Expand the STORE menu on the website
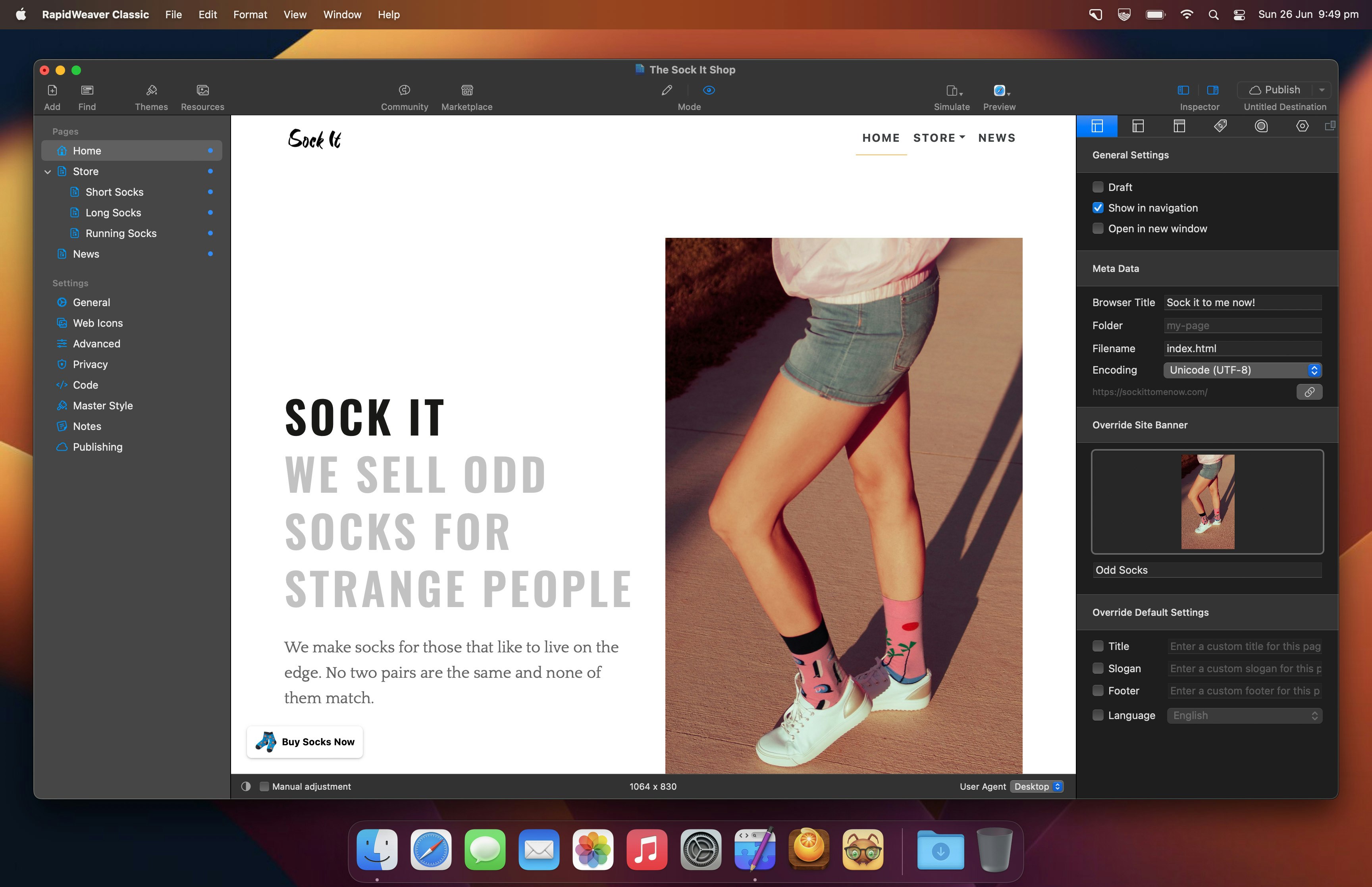 (939, 138)
